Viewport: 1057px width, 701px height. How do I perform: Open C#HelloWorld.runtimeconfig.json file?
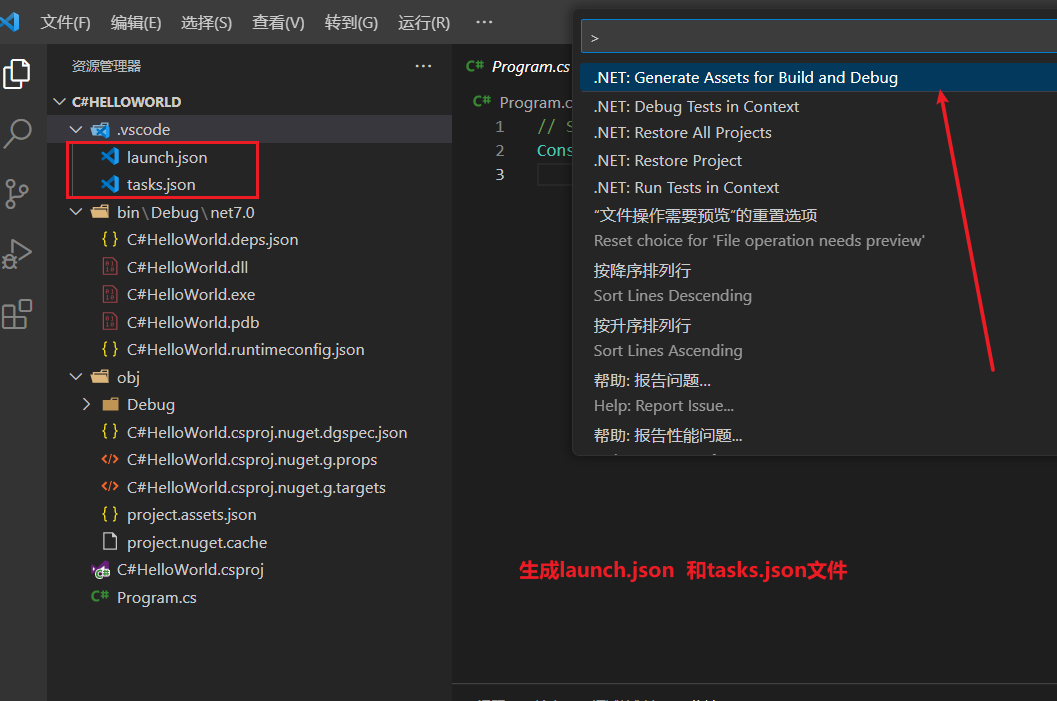pyautogui.click(x=245, y=350)
